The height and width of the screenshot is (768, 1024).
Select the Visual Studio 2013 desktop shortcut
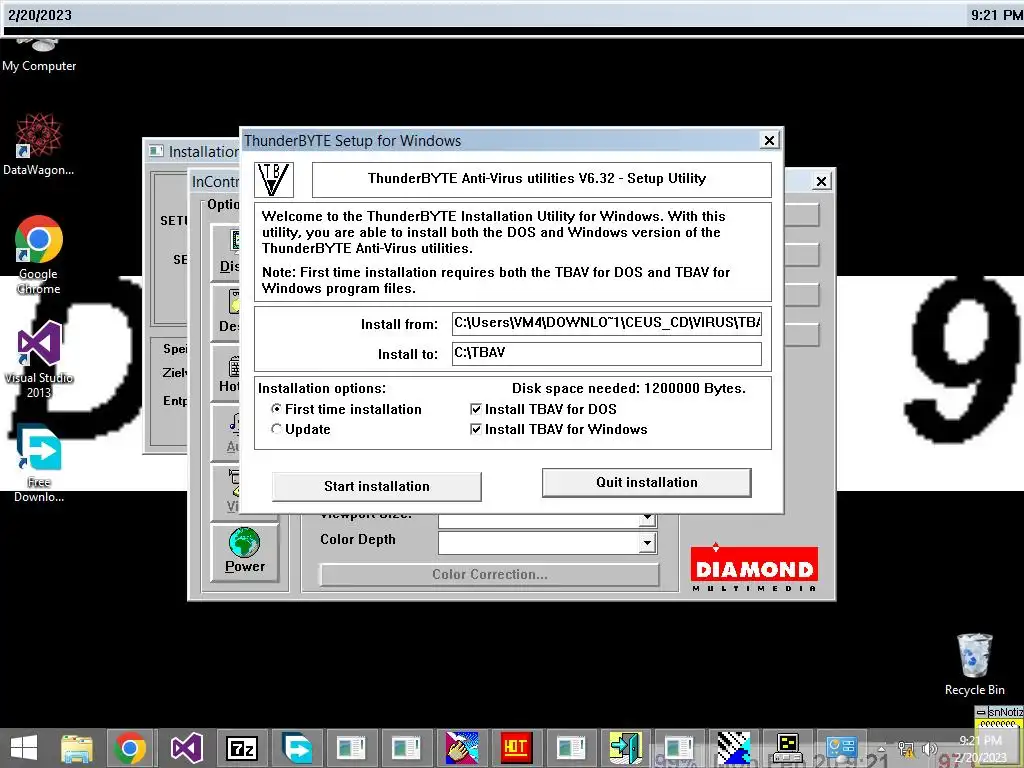tap(39, 359)
